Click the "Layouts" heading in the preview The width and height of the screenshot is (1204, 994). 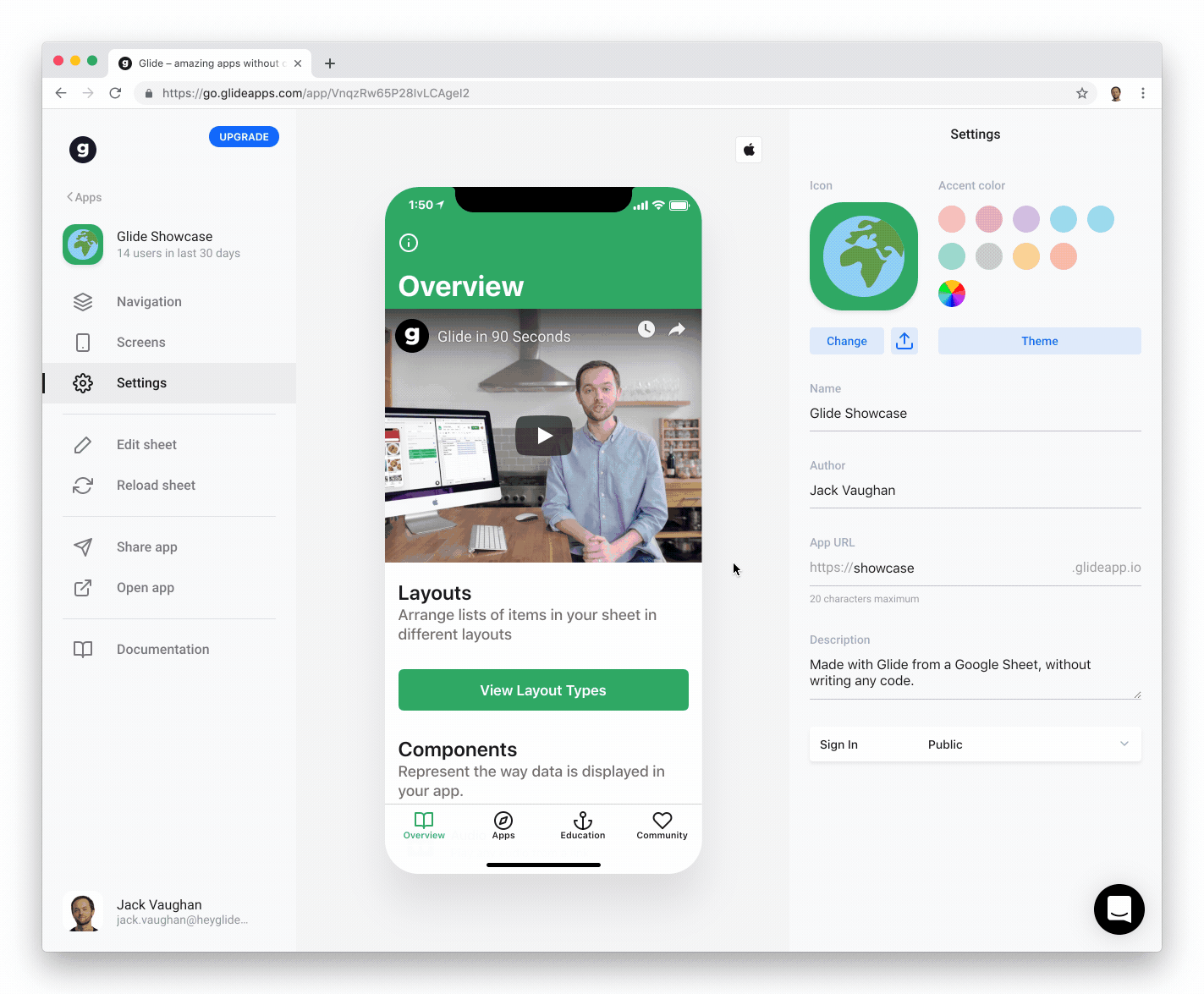click(435, 593)
